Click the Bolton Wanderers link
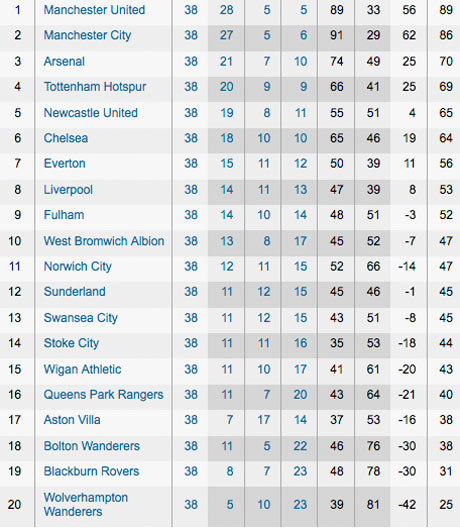This screenshot has height=528, width=460. point(92,446)
